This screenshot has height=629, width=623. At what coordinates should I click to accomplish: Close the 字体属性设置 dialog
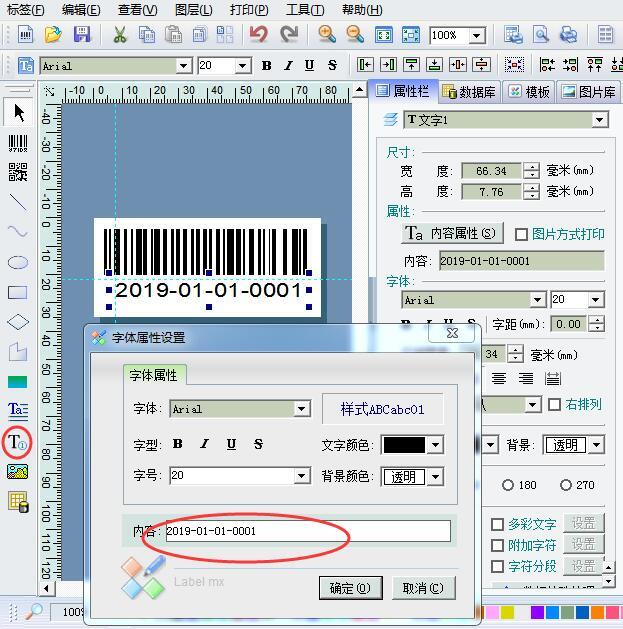click(x=453, y=333)
